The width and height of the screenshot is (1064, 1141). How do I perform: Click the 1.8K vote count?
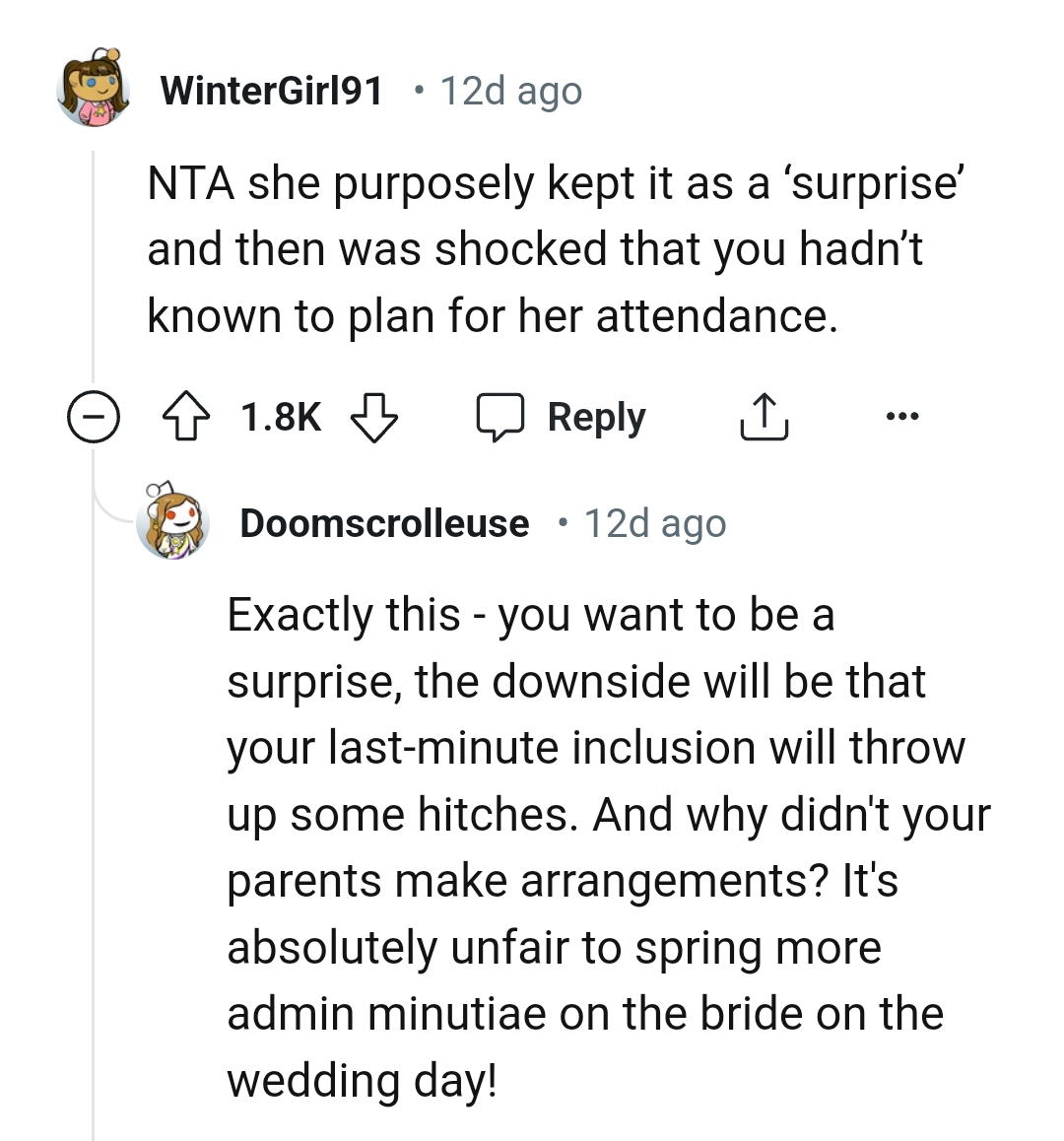click(x=281, y=415)
